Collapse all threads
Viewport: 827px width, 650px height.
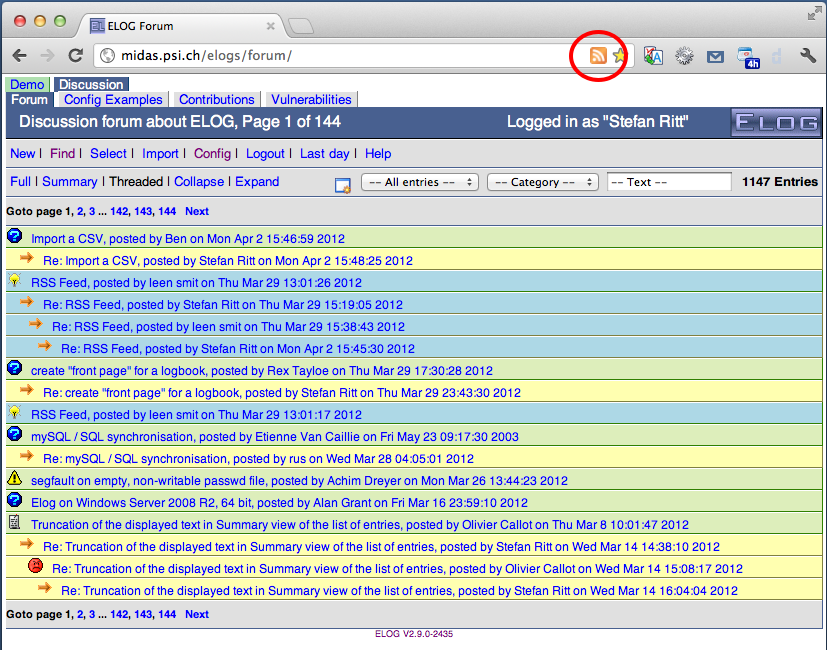tap(199, 181)
